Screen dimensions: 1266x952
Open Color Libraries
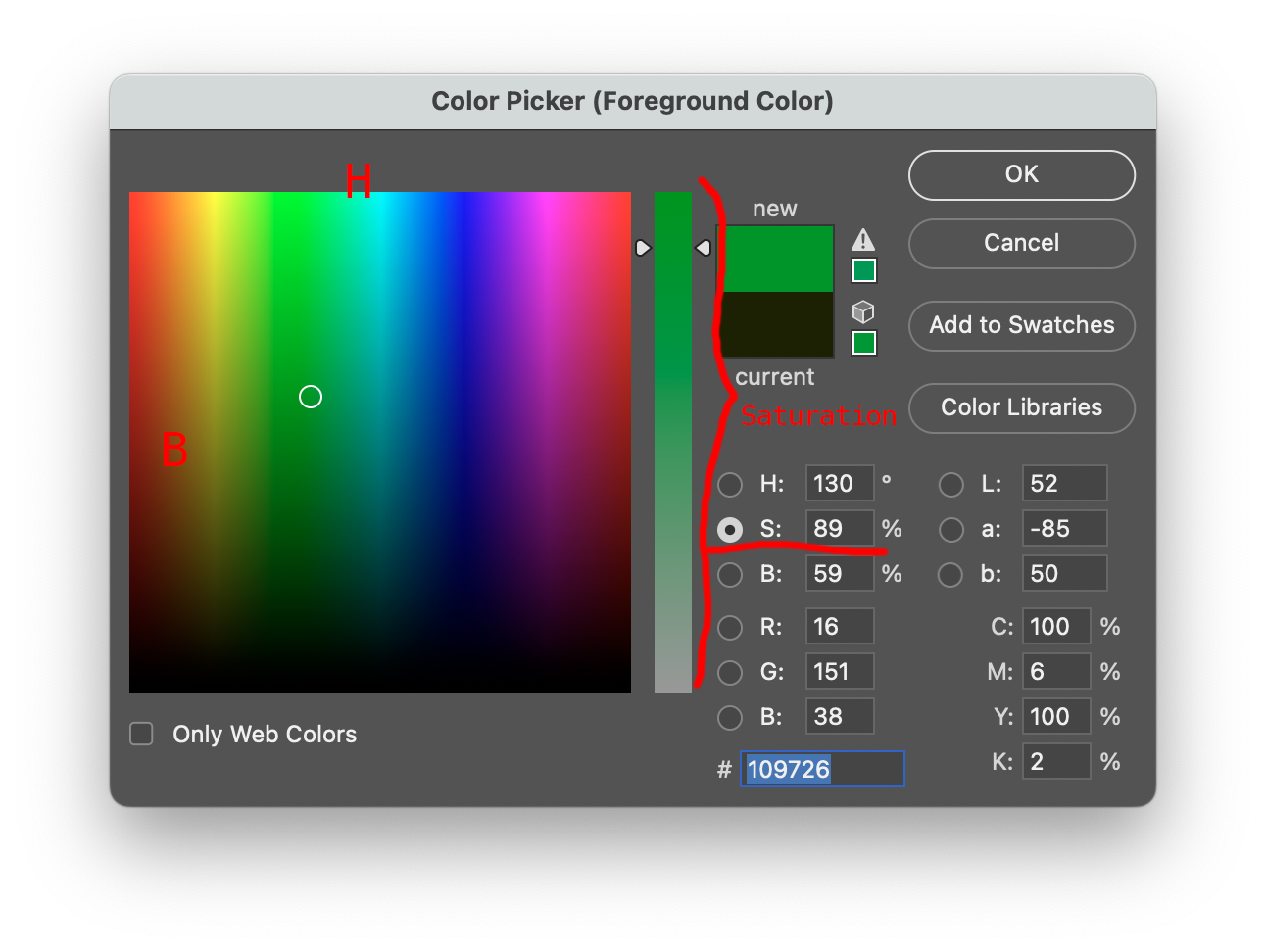click(x=1021, y=407)
